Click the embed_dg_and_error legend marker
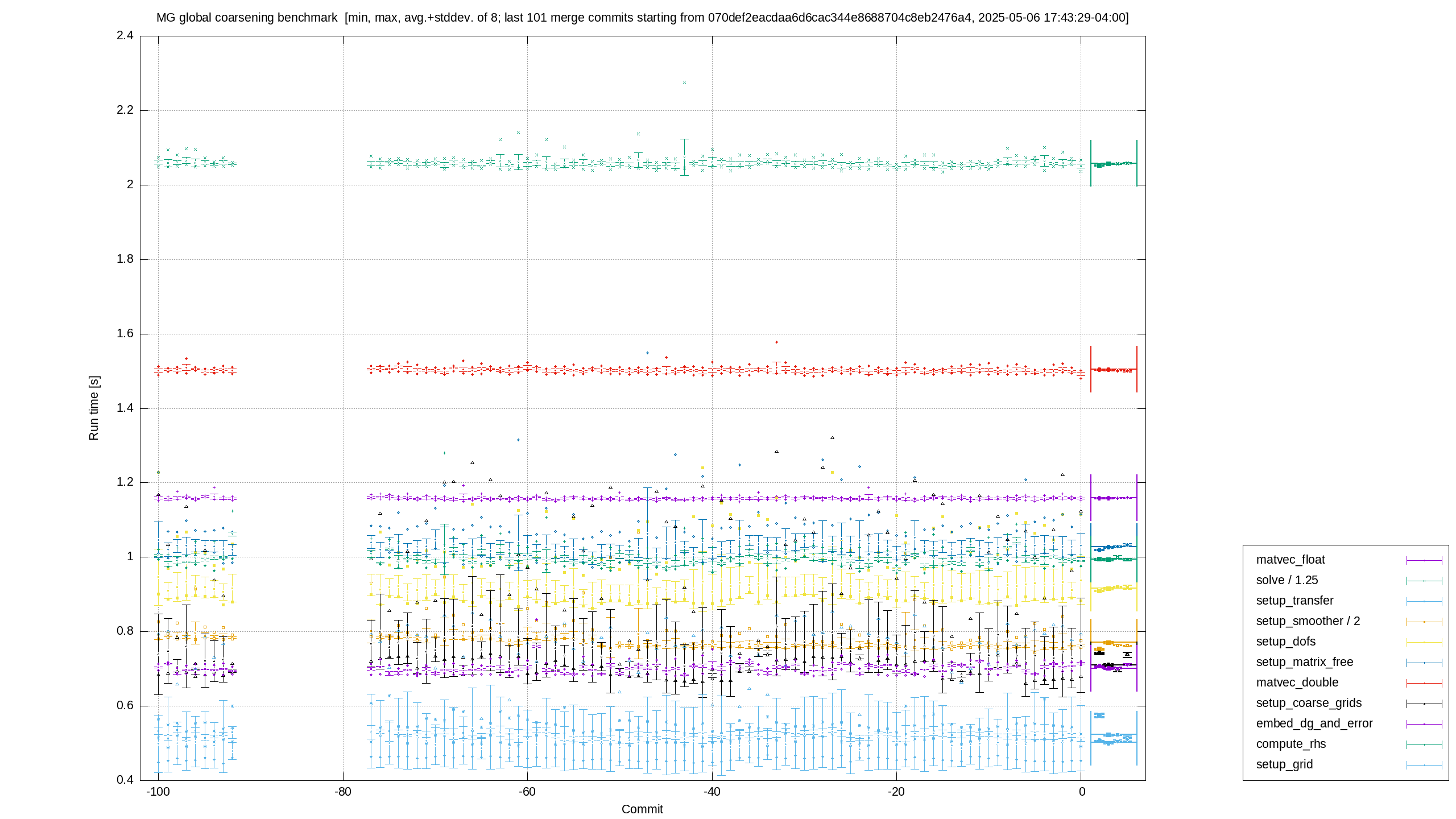Screen dimensions: 1456x819 pyautogui.click(x=1424, y=724)
